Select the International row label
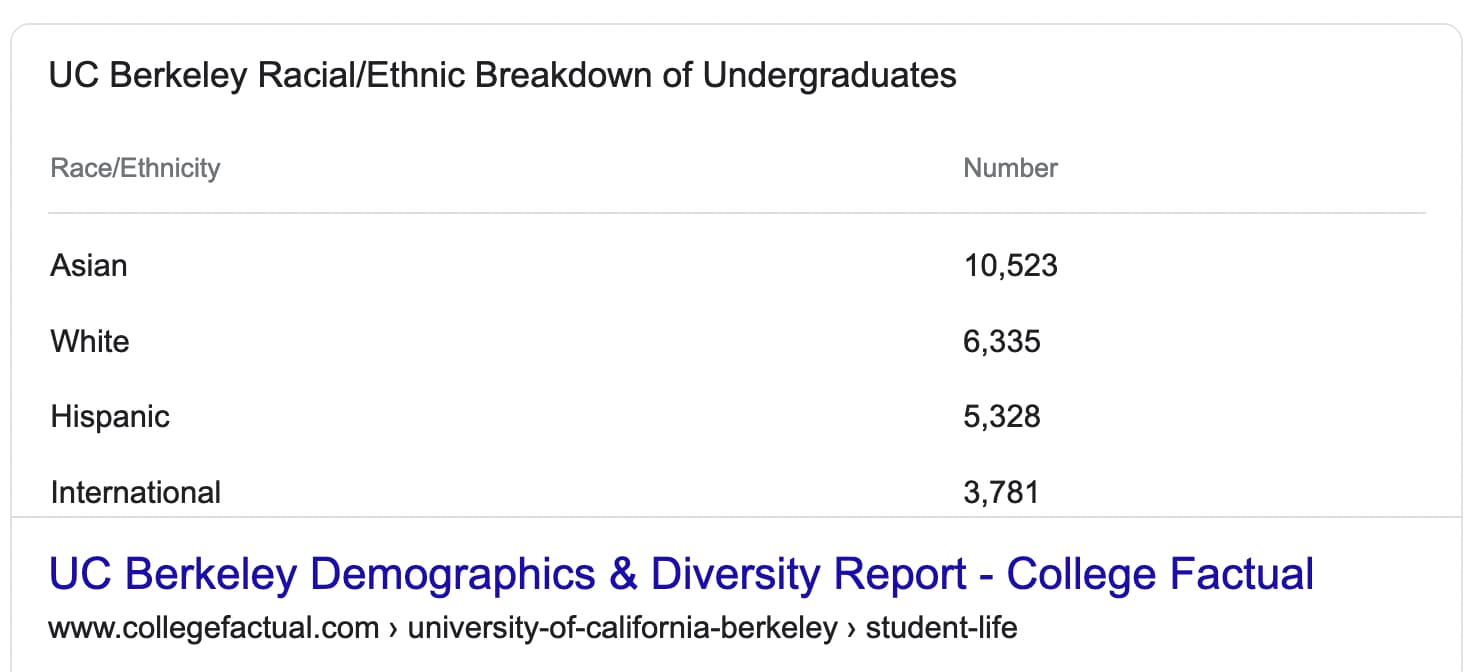The height and width of the screenshot is (672, 1474). pos(136,492)
